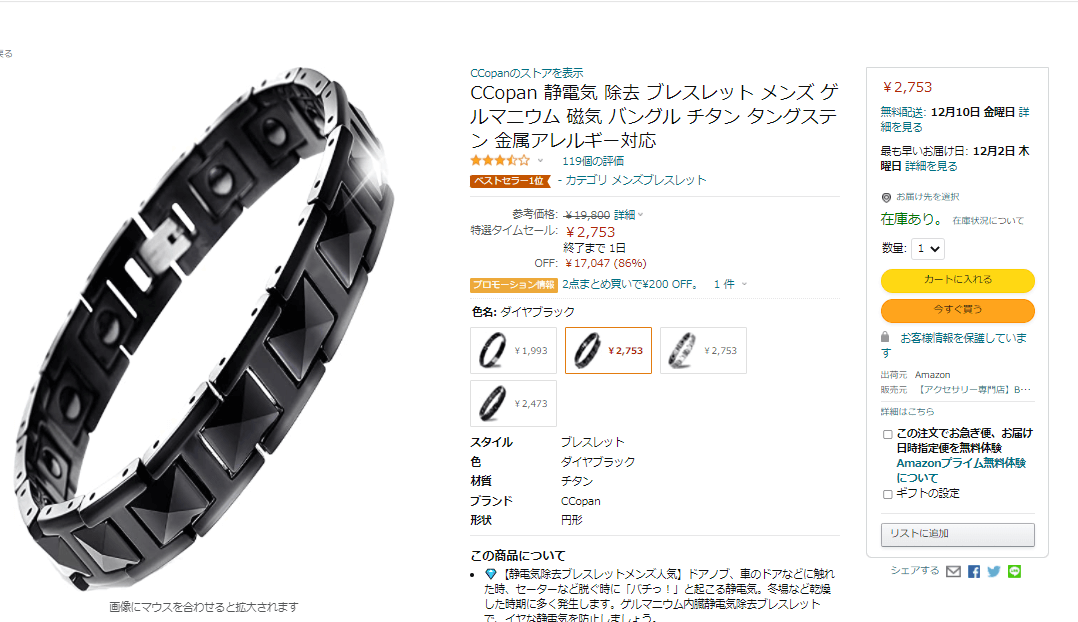Share via the email envelope icon
This screenshot has height=622, width=1078.
pos(953,572)
